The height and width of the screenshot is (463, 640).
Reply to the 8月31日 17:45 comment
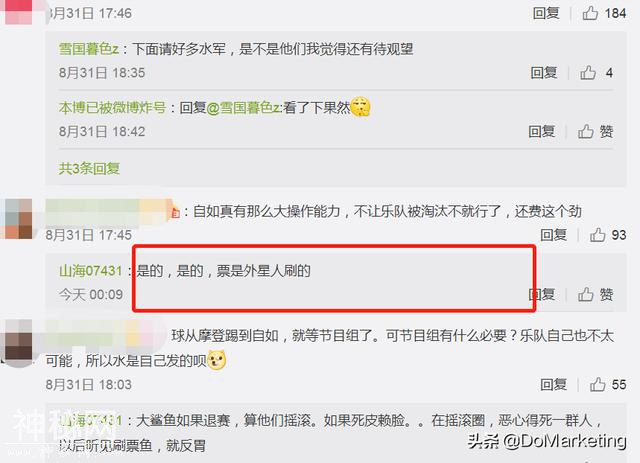click(553, 235)
